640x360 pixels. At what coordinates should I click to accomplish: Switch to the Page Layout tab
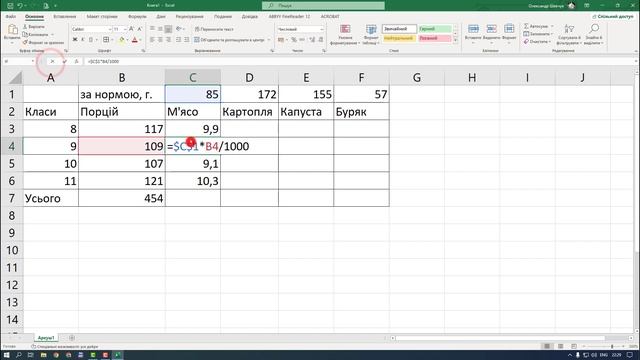[x=102, y=17]
